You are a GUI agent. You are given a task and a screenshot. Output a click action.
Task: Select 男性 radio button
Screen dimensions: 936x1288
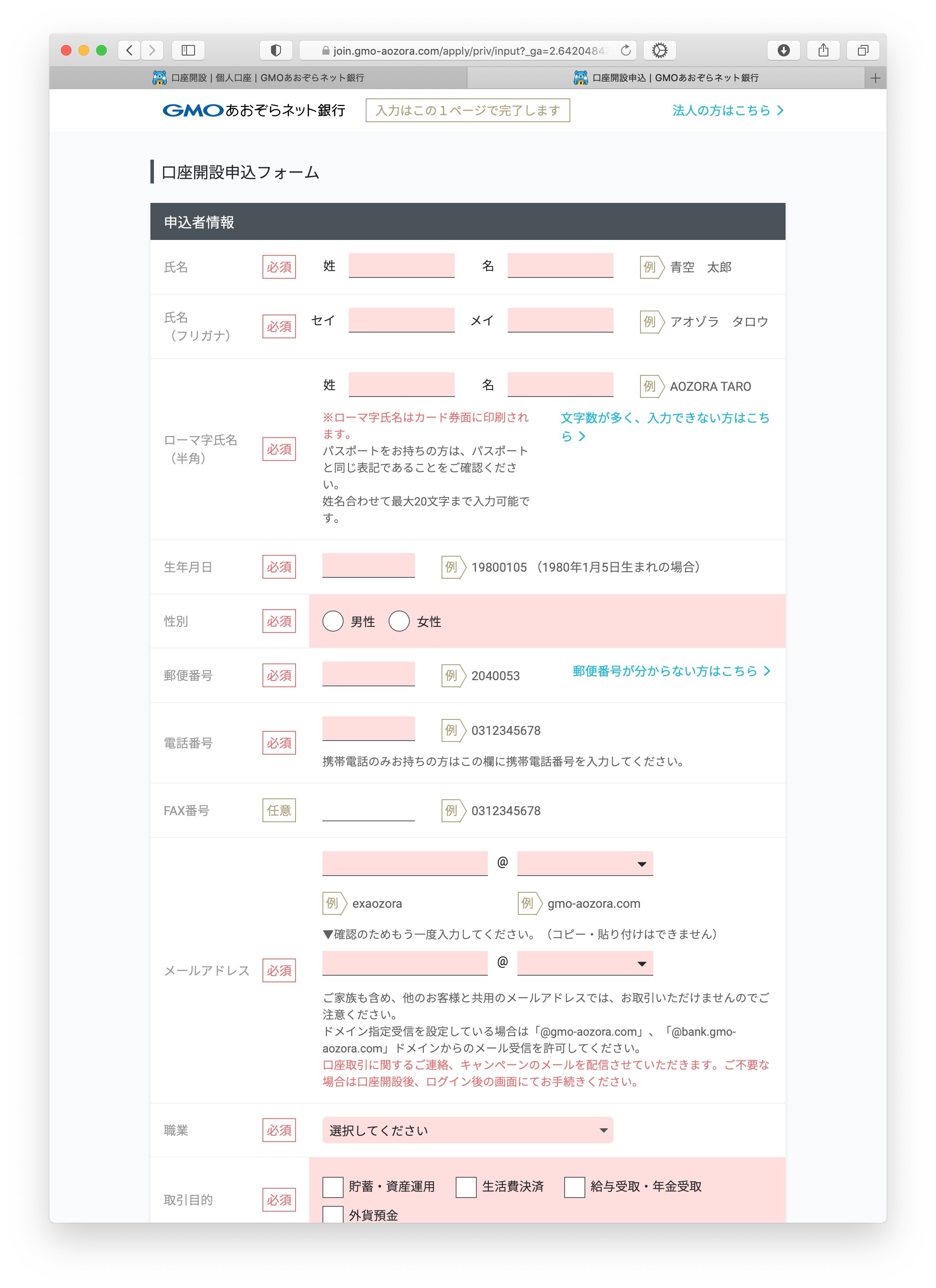[333, 621]
